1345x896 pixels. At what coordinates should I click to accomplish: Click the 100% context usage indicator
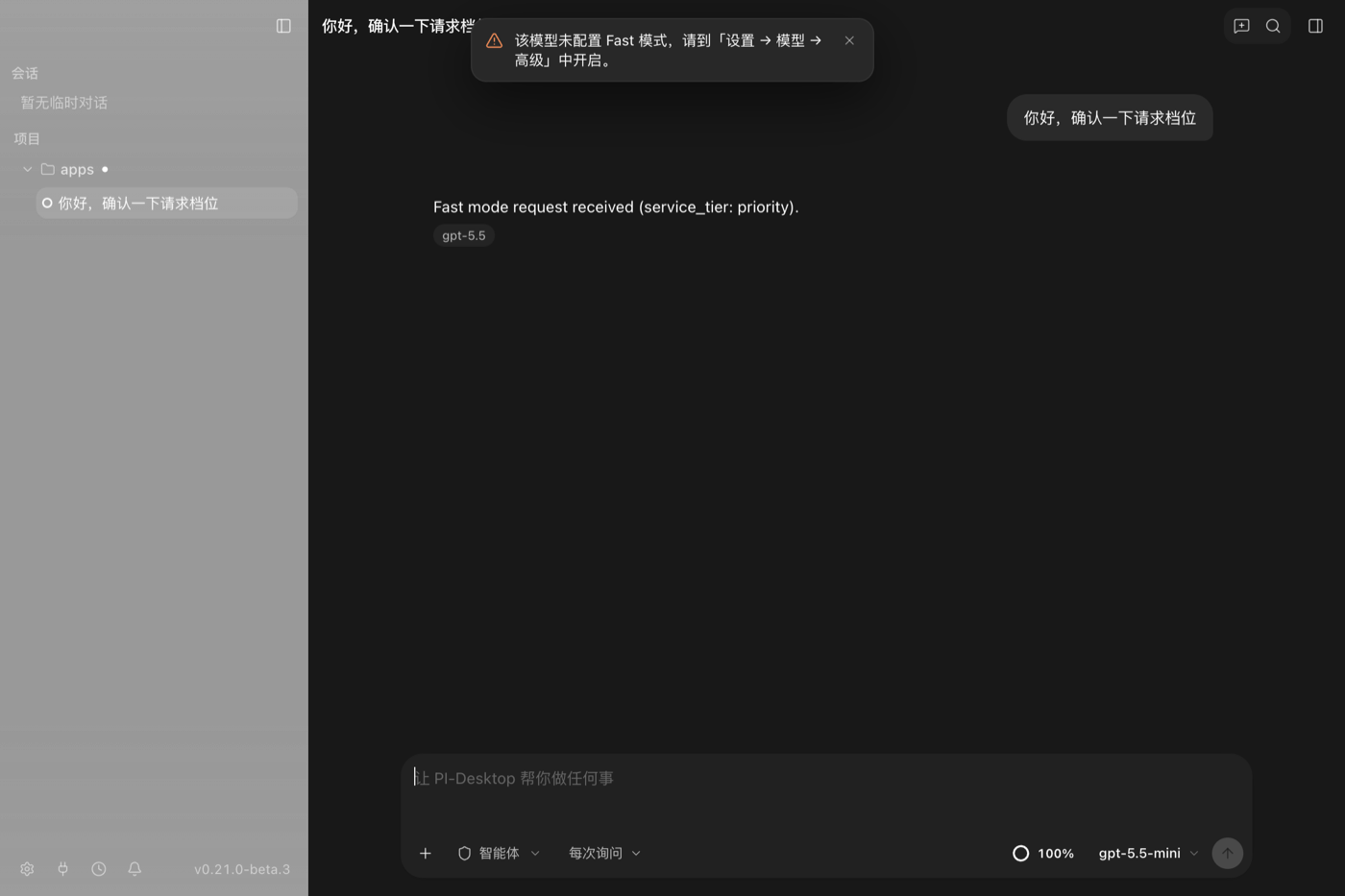tap(1043, 853)
